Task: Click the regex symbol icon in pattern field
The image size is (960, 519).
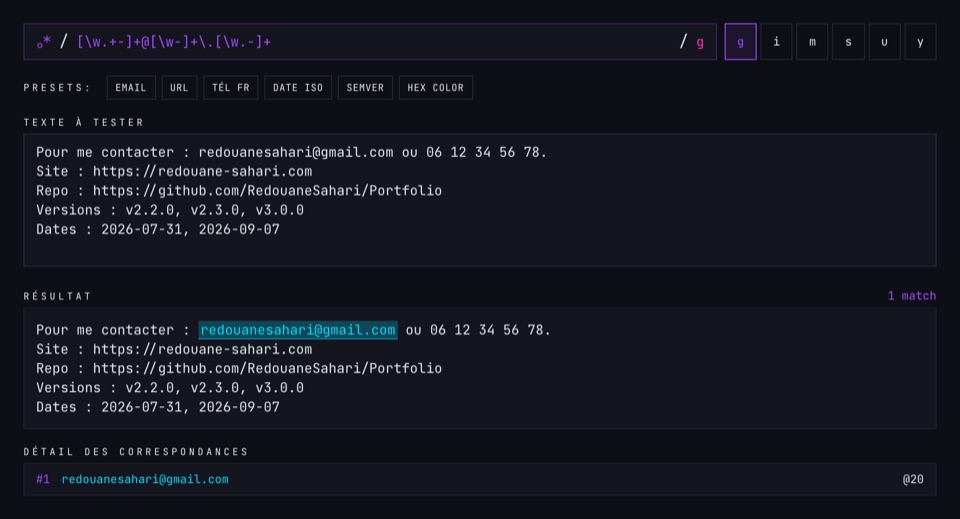Action: (43, 42)
